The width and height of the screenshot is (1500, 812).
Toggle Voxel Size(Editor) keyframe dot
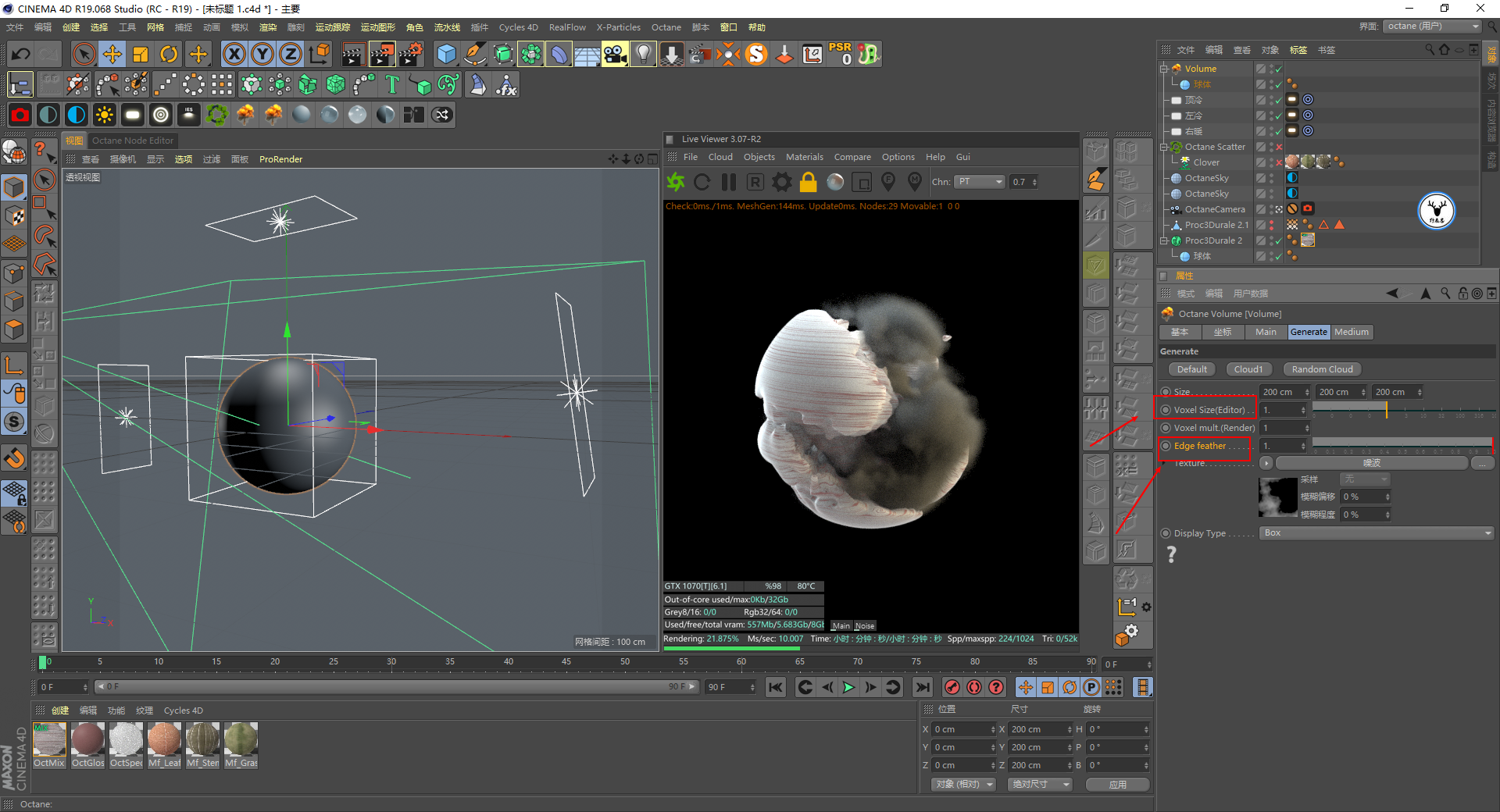click(x=1166, y=410)
